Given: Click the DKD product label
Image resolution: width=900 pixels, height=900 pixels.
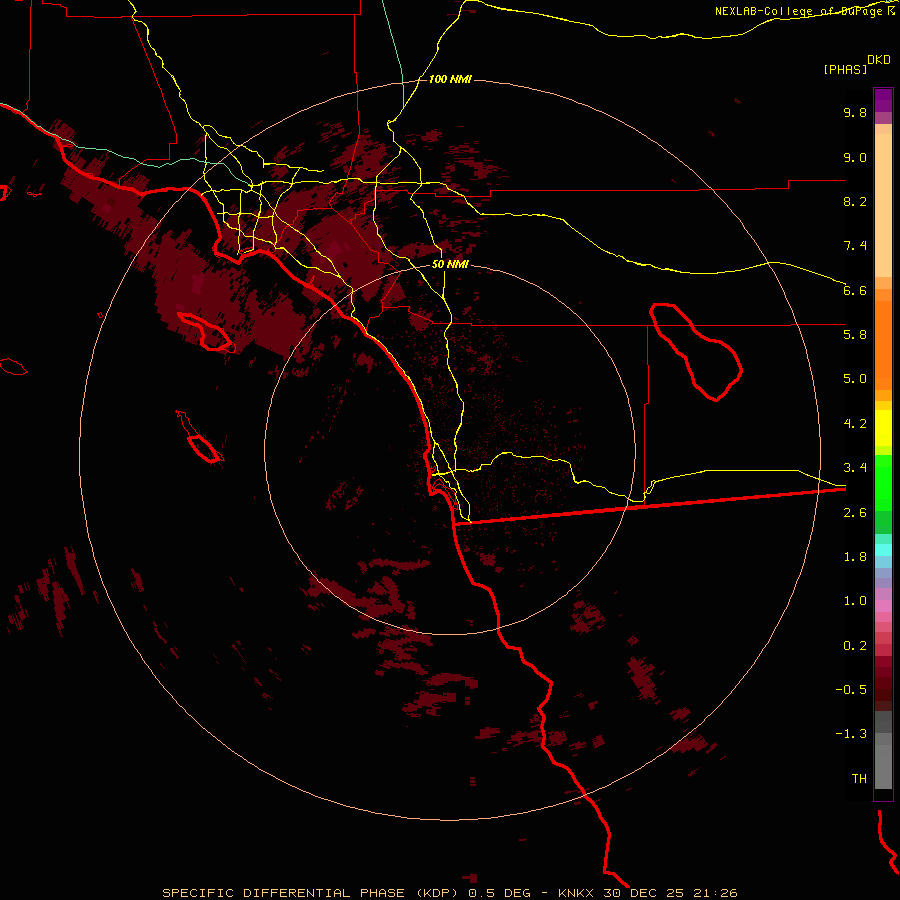Looking at the screenshot, I should click(879, 60).
